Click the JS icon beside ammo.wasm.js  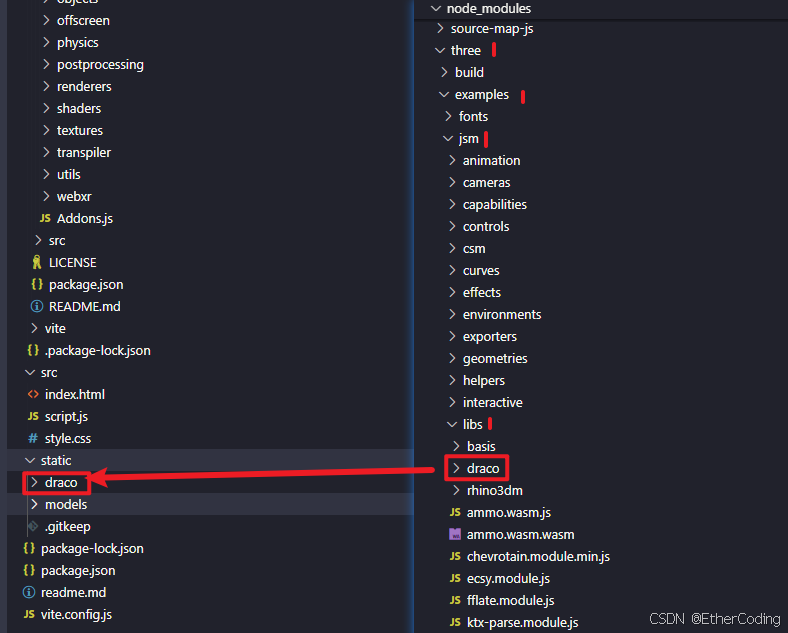(455, 512)
